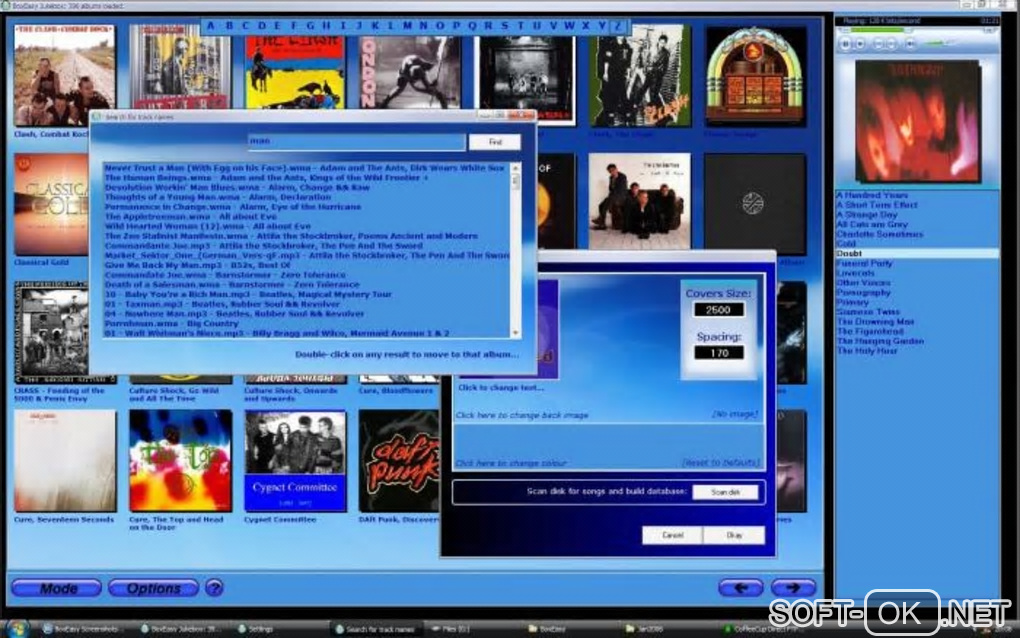Play track 'A Hundred Years' in playlist
Image resolution: width=1020 pixels, height=638 pixels.
(x=872, y=195)
